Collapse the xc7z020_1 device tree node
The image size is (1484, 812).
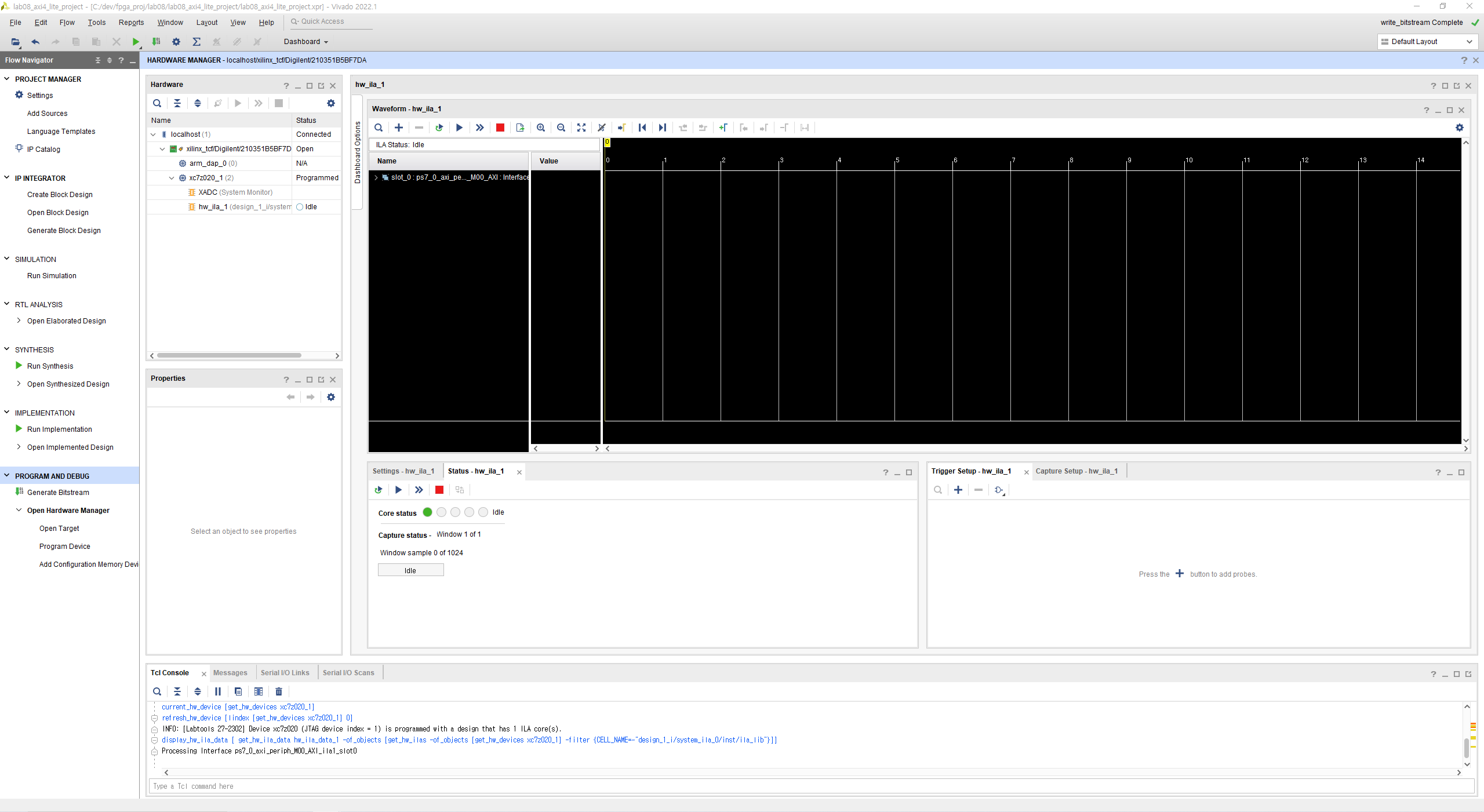(x=172, y=178)
